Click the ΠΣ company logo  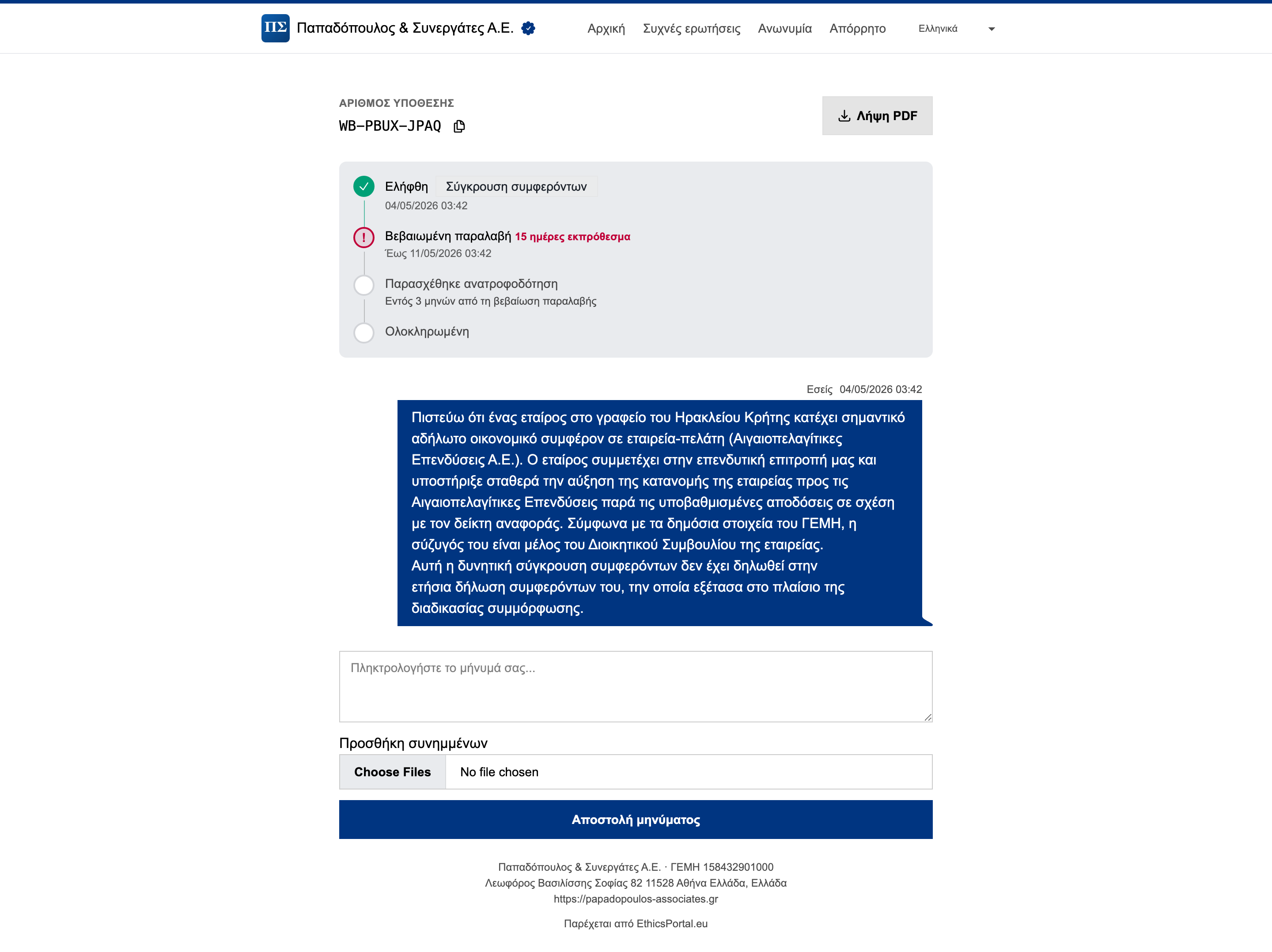point(276,28)
